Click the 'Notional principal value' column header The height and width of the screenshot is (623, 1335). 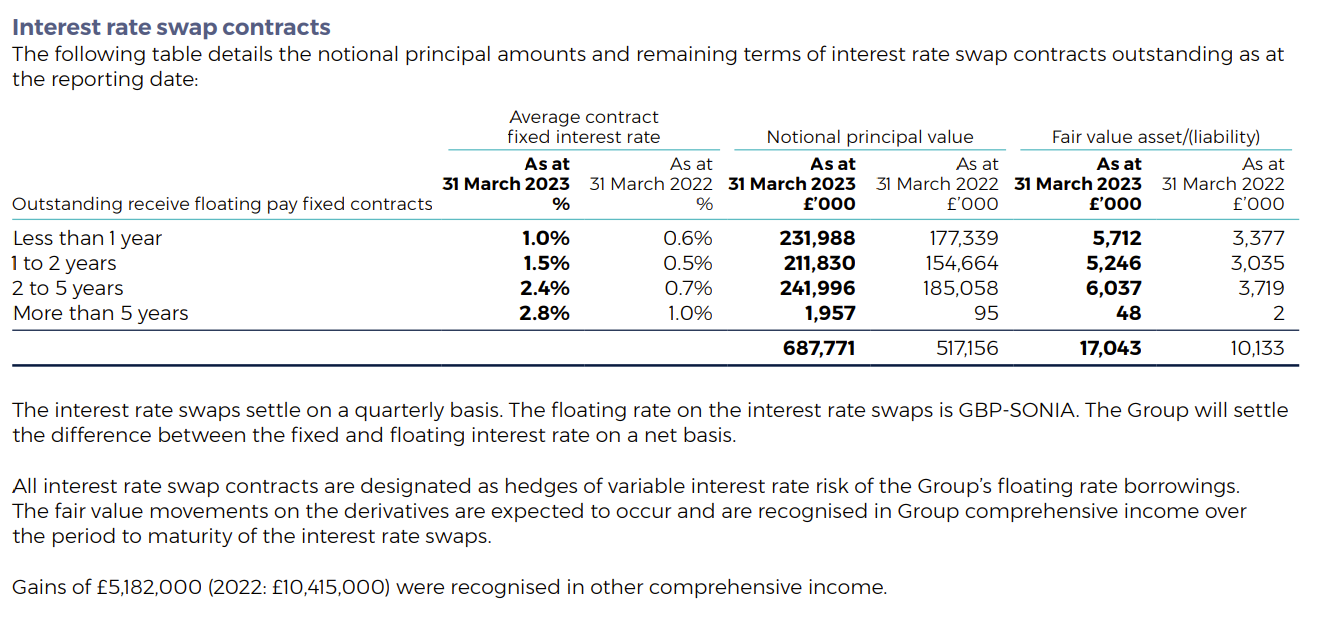click(869, 137)
